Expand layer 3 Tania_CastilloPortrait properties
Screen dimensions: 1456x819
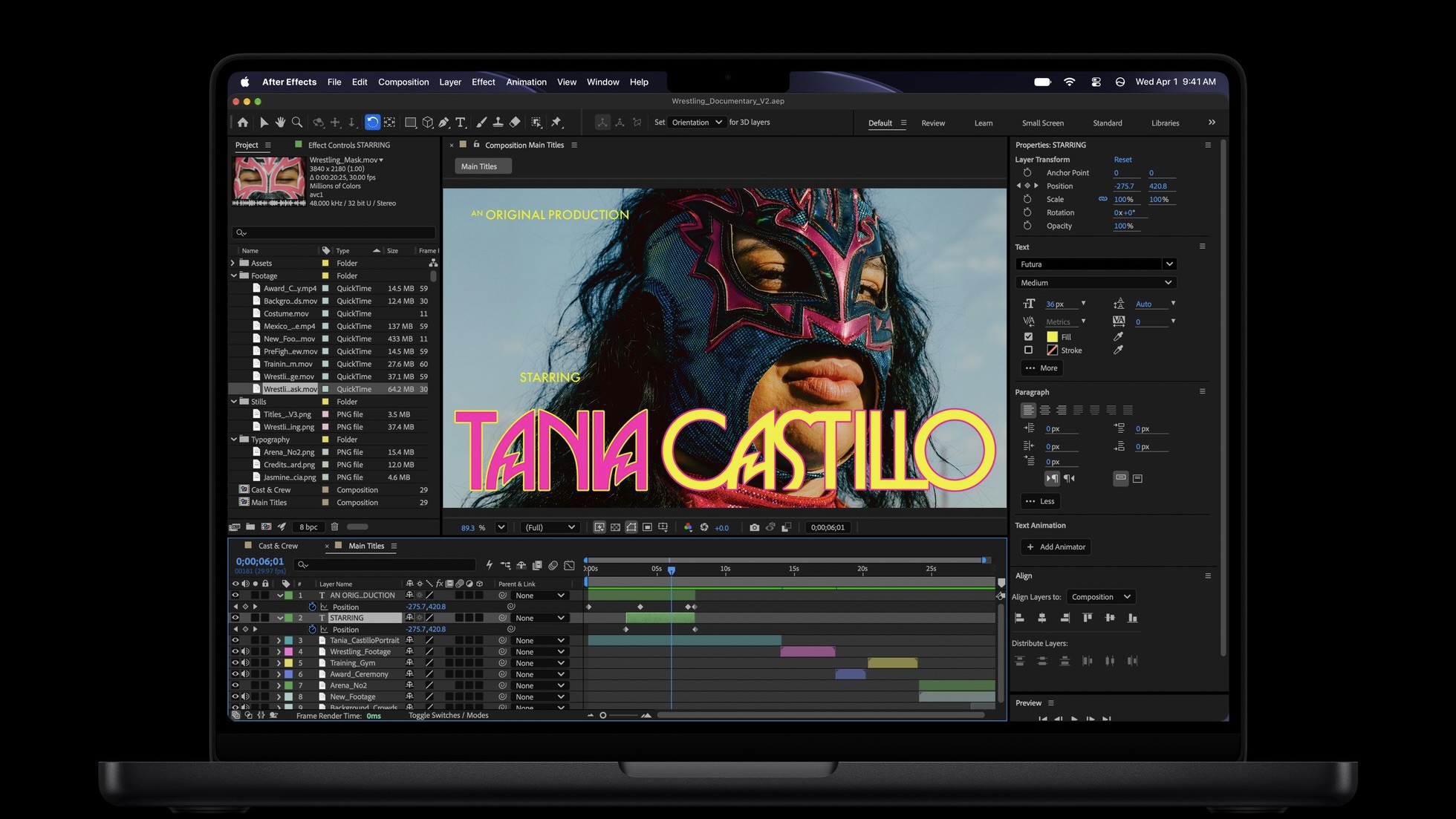[279, 640]
